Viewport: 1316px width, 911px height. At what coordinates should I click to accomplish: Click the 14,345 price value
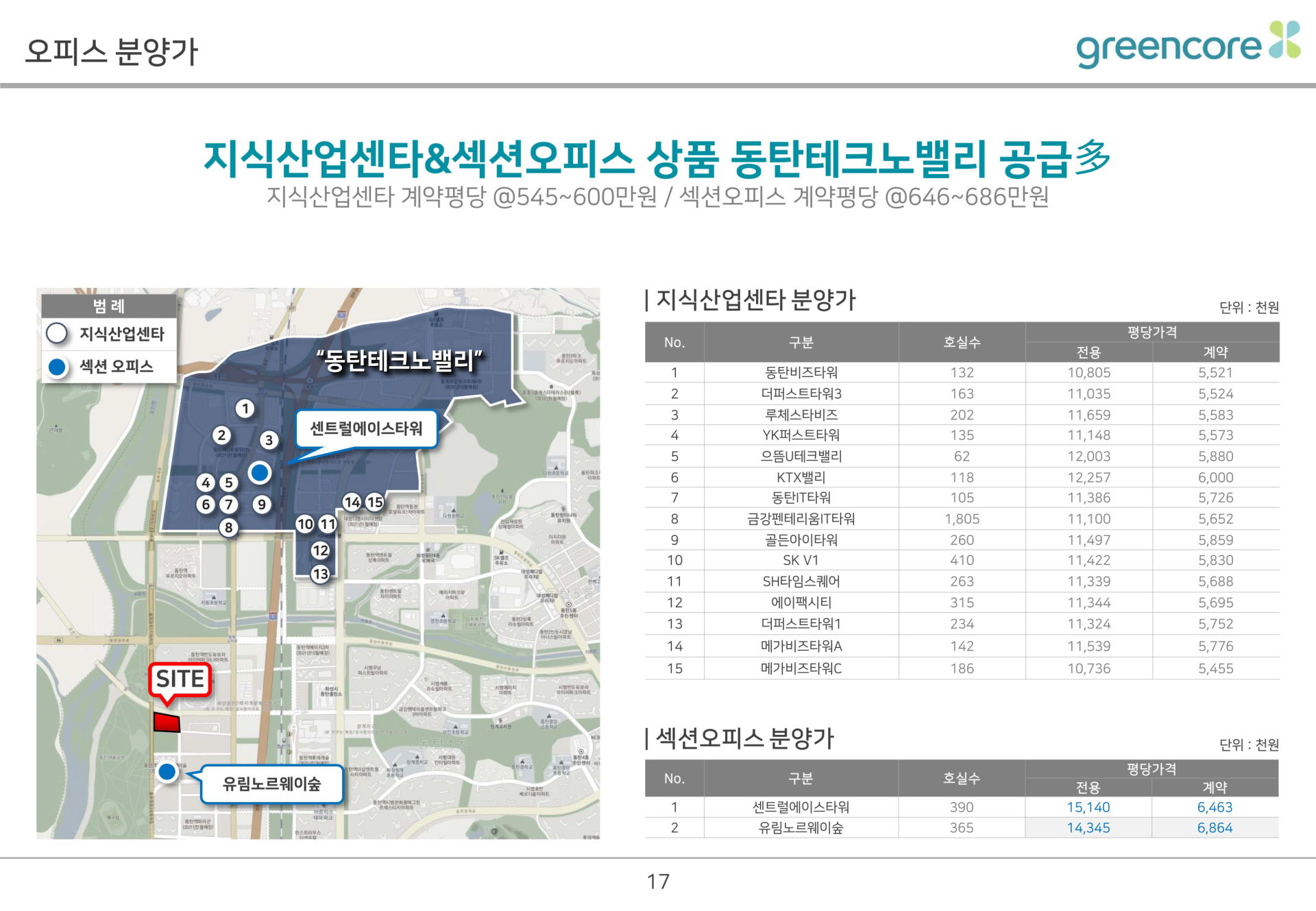click(1088, 828)
